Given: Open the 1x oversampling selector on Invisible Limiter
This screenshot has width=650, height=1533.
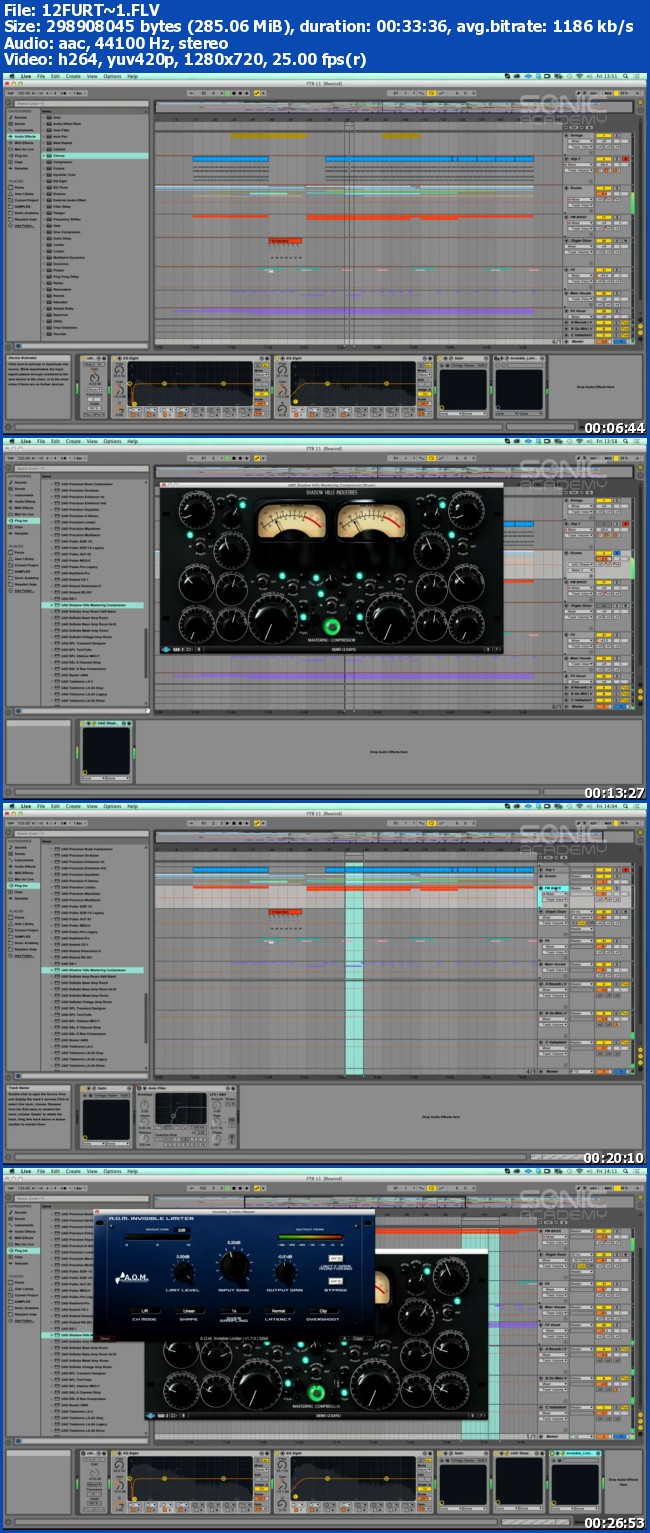Looking at the screenshot, I should (x=234, y=1310).
